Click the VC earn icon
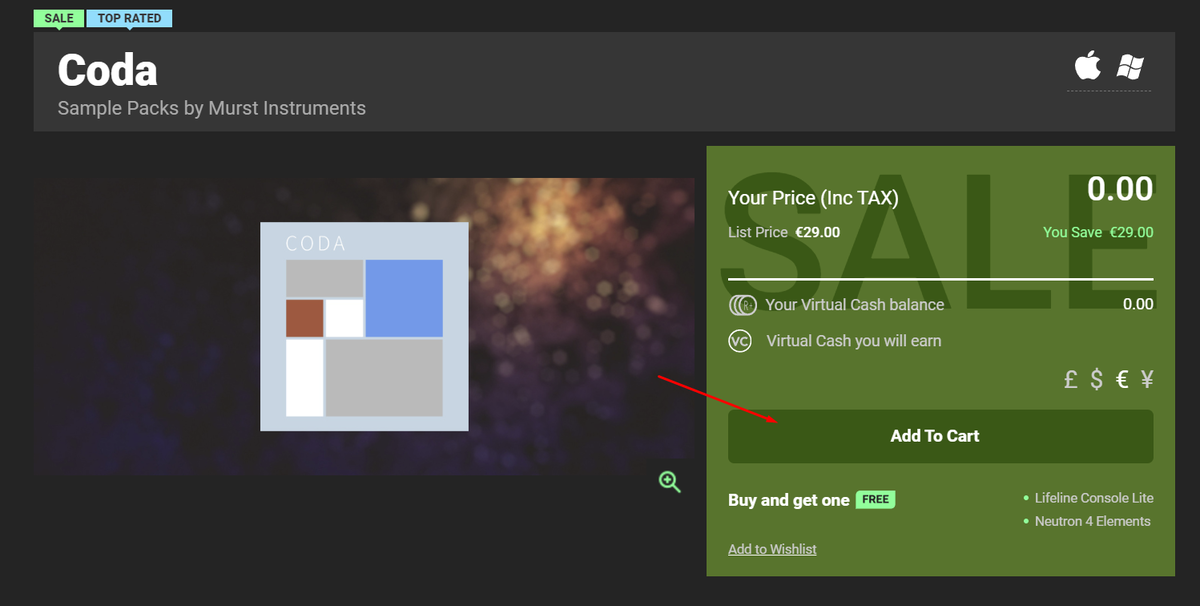This screenshot has width=1200, height=606. click(740, 341)
